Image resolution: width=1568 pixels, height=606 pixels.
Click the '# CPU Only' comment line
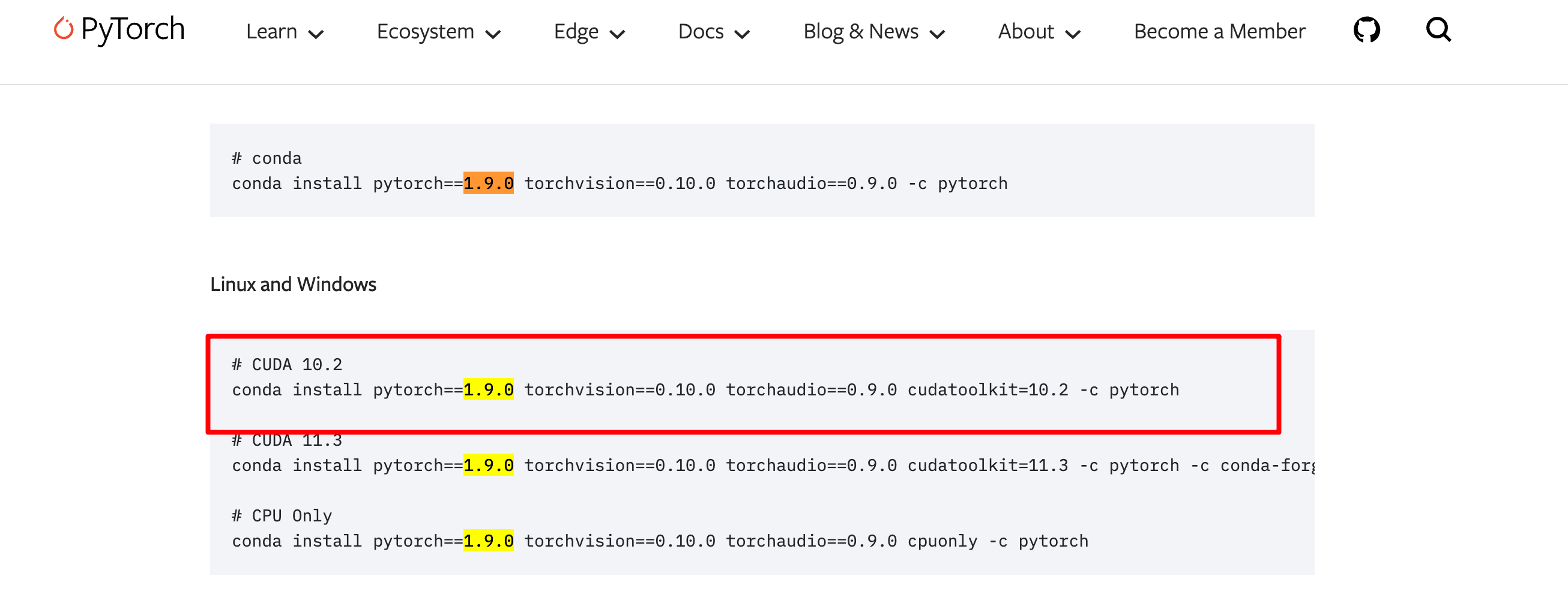(282, 516)
